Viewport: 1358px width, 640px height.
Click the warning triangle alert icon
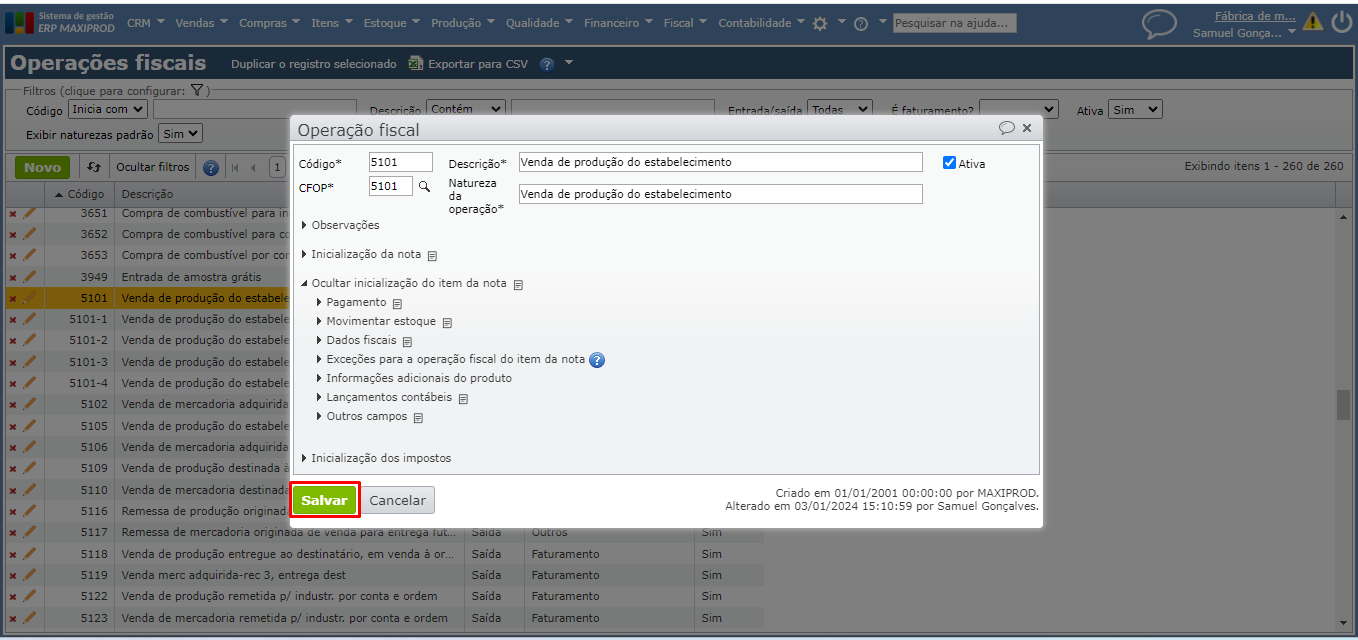[1312, 22]
